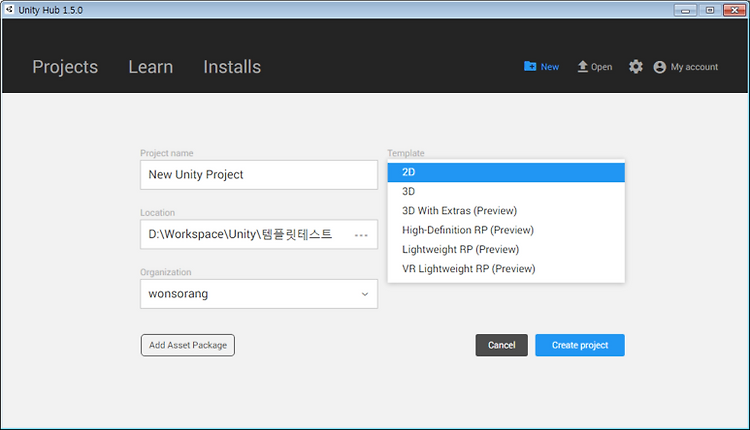Click the Create project button
This screenshot has width=750, height=430.
[580, 345]
